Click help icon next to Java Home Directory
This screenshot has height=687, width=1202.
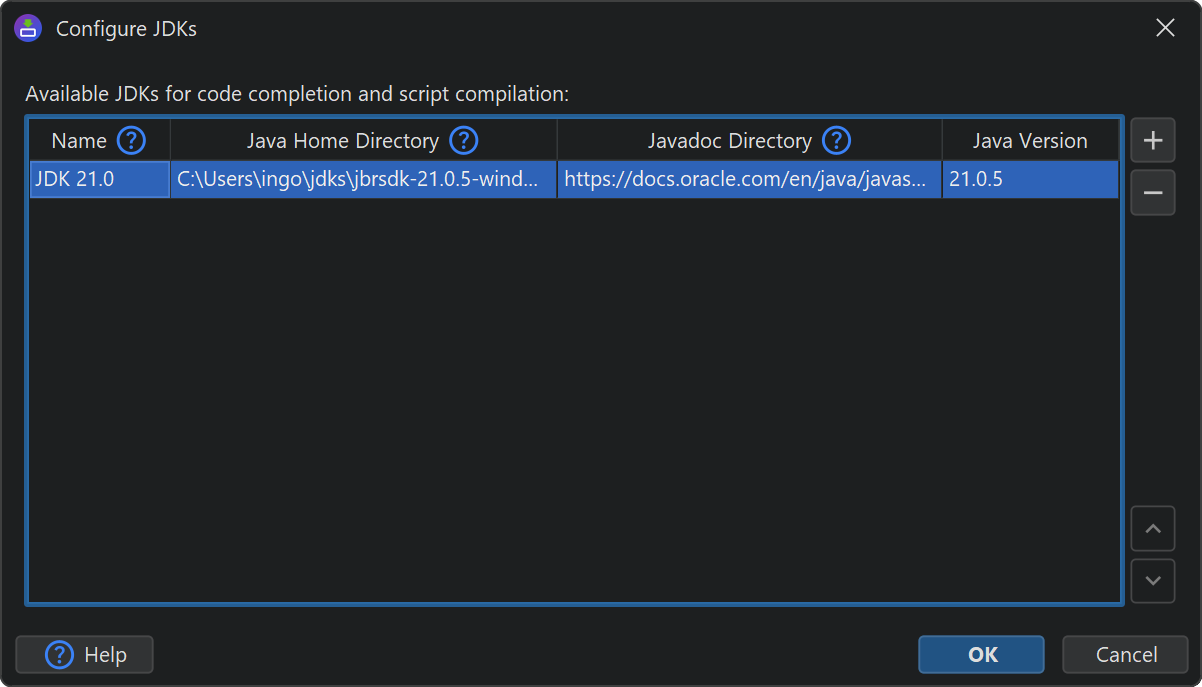pos(463,141)
